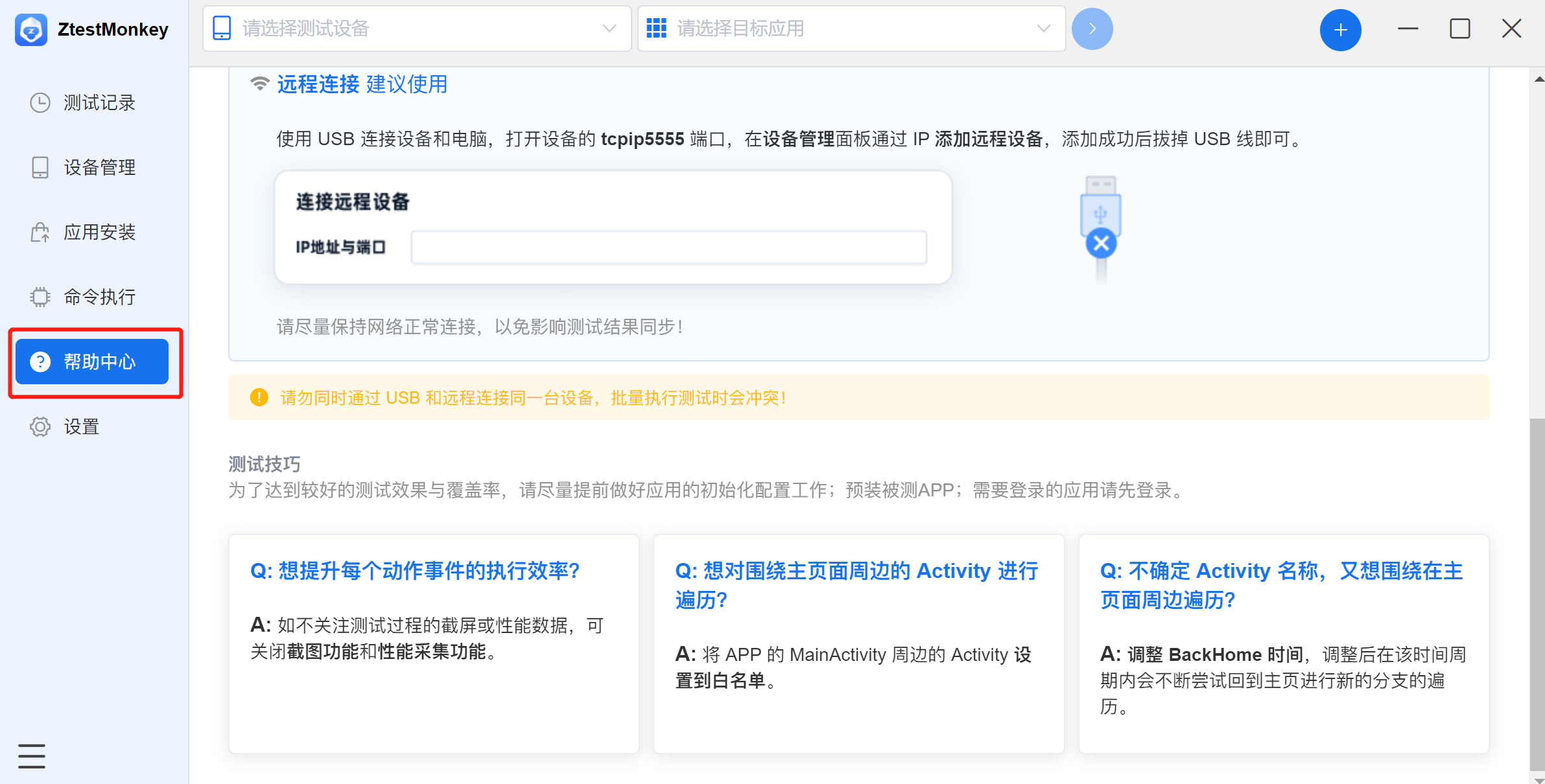Click the 设置到白名单 answer text
Screen dimensions: 1545x784
click(x=853, y=667)
